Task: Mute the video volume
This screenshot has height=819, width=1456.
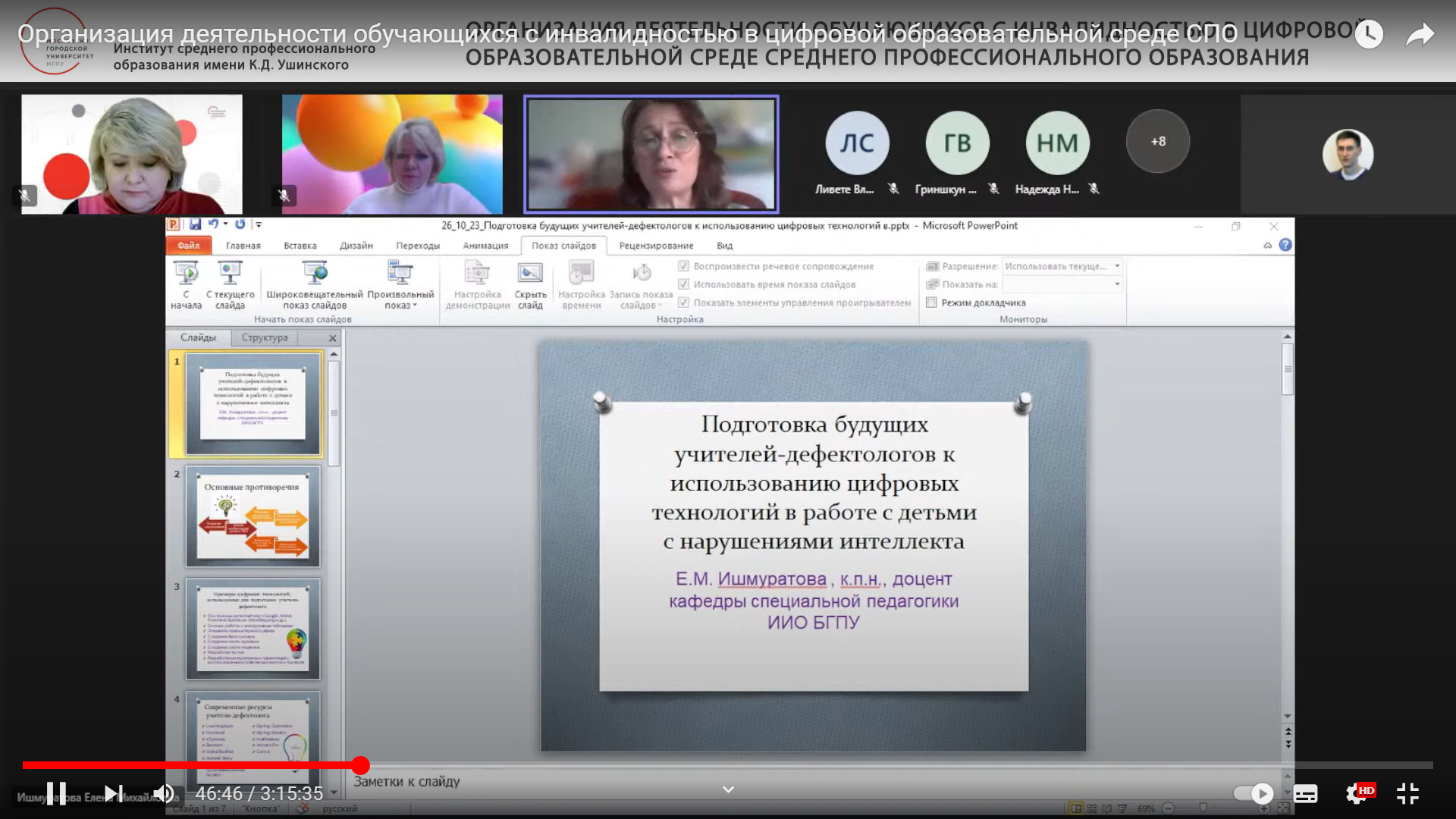Action: [x=163, y=793]
